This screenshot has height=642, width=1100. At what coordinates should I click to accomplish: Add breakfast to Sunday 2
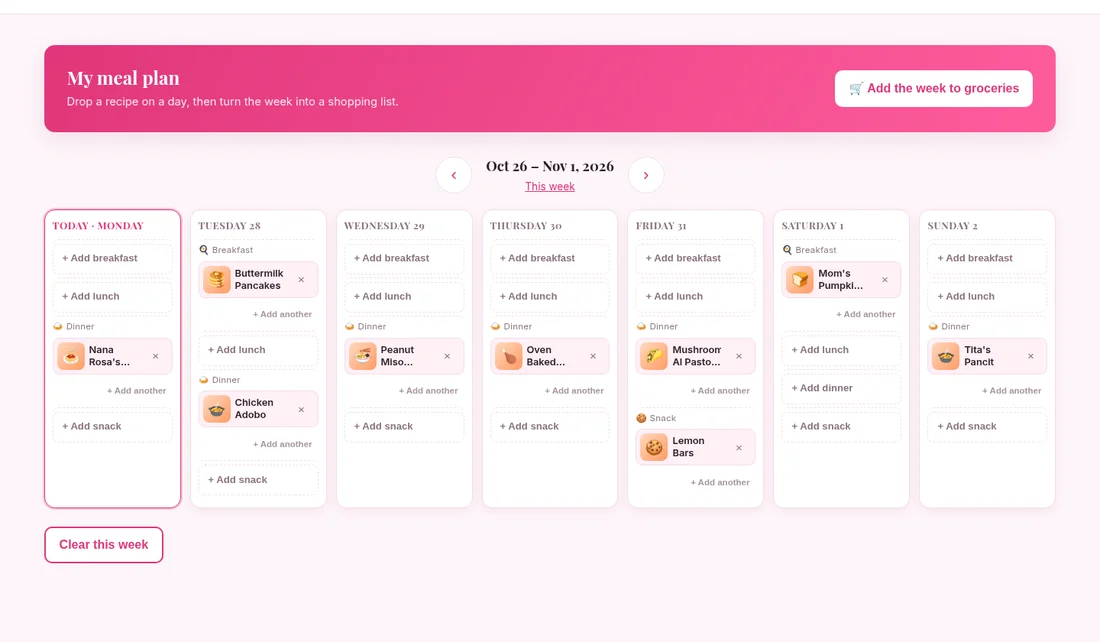click(987, 258)
